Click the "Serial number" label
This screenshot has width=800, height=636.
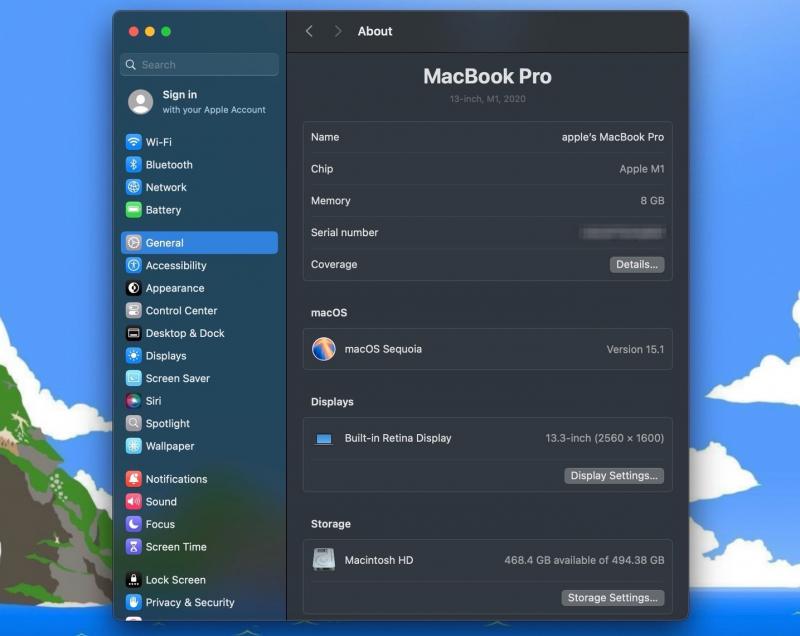344,233
